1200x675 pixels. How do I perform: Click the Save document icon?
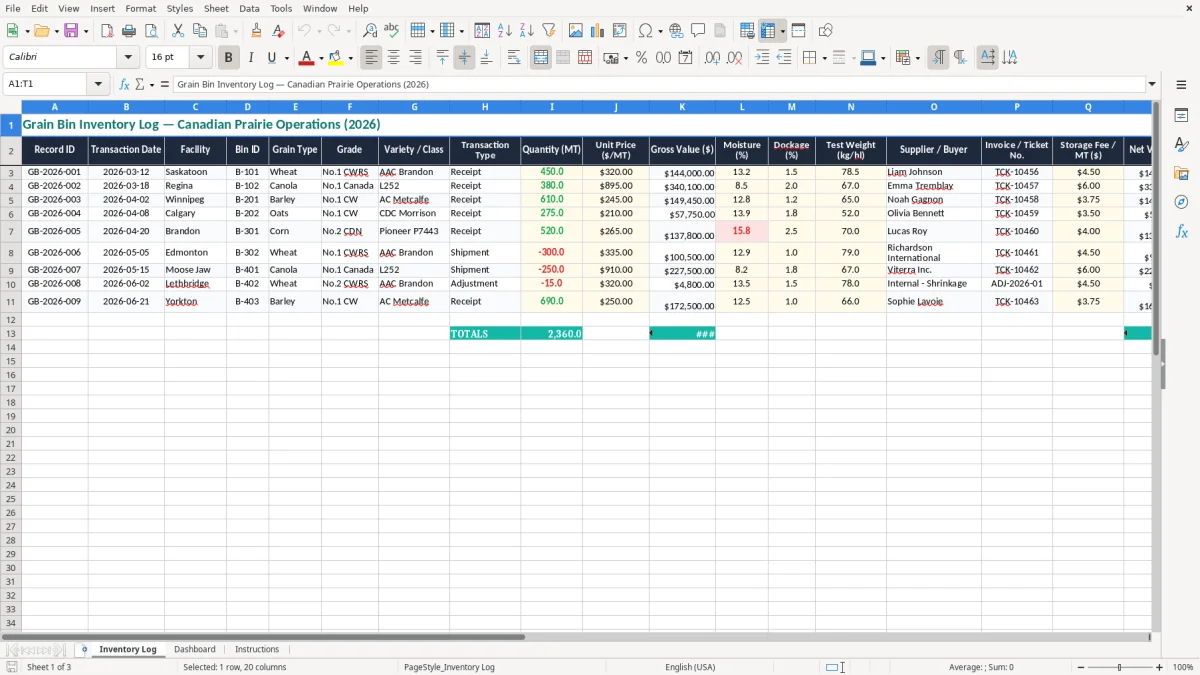tap(71, 31)
